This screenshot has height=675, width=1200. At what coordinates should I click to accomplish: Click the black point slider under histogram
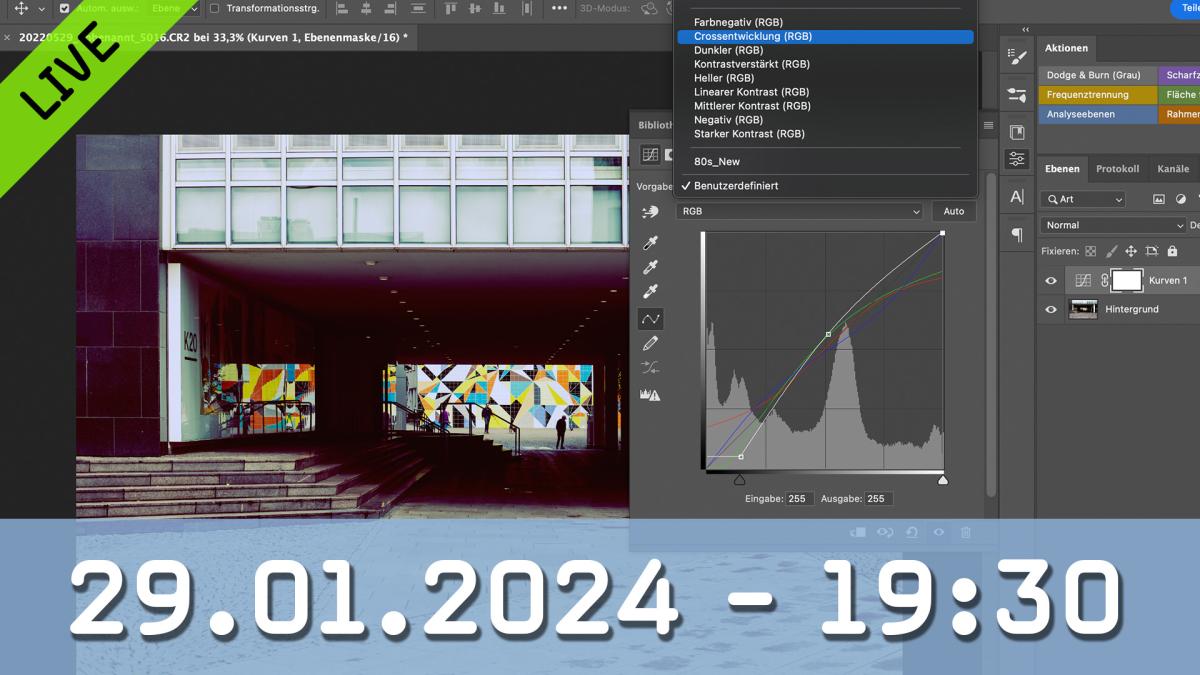(740, 480)
